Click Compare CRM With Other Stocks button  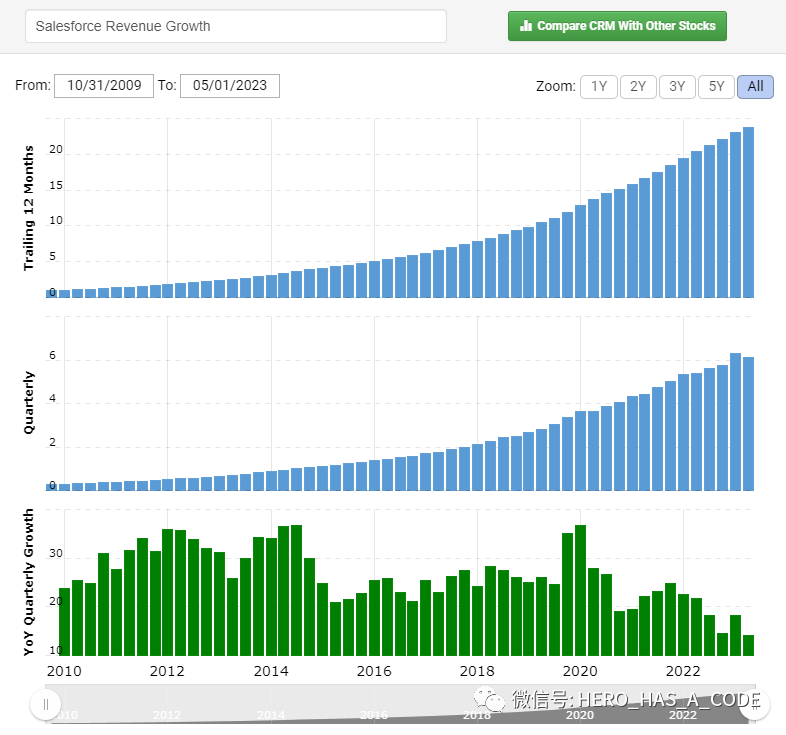tap(617, 26)
